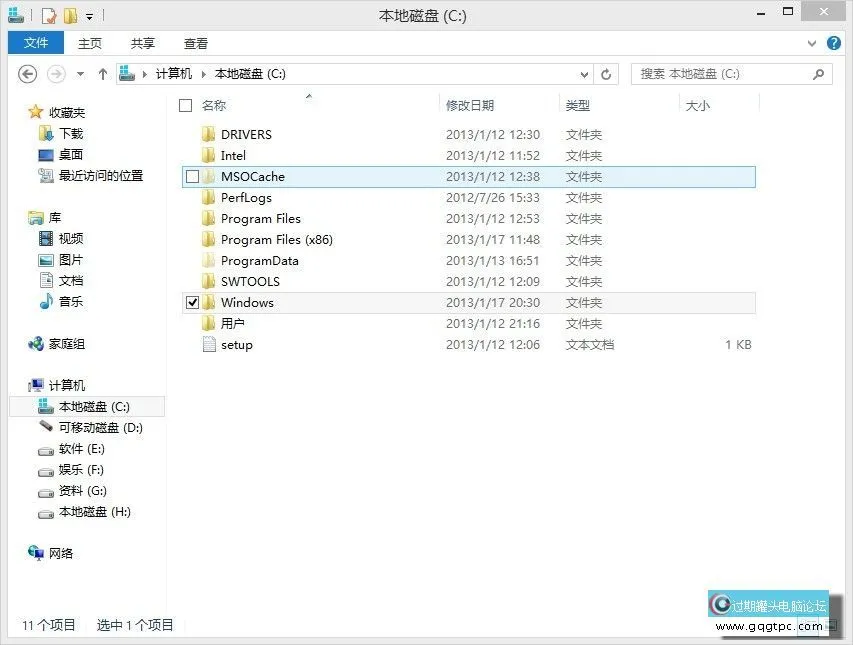Screen dimensions: 853x645
Task: Open the Help question mark icon
Action: tap(834, 43)
